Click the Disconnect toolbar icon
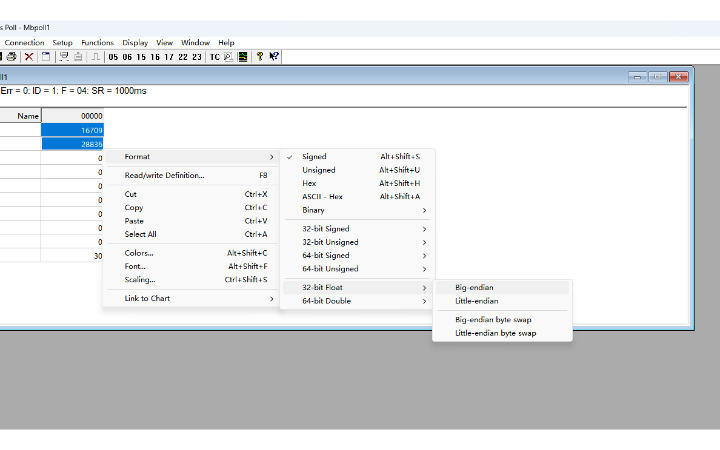The width and height of the screenshot is (720, 450). point(78,56)
